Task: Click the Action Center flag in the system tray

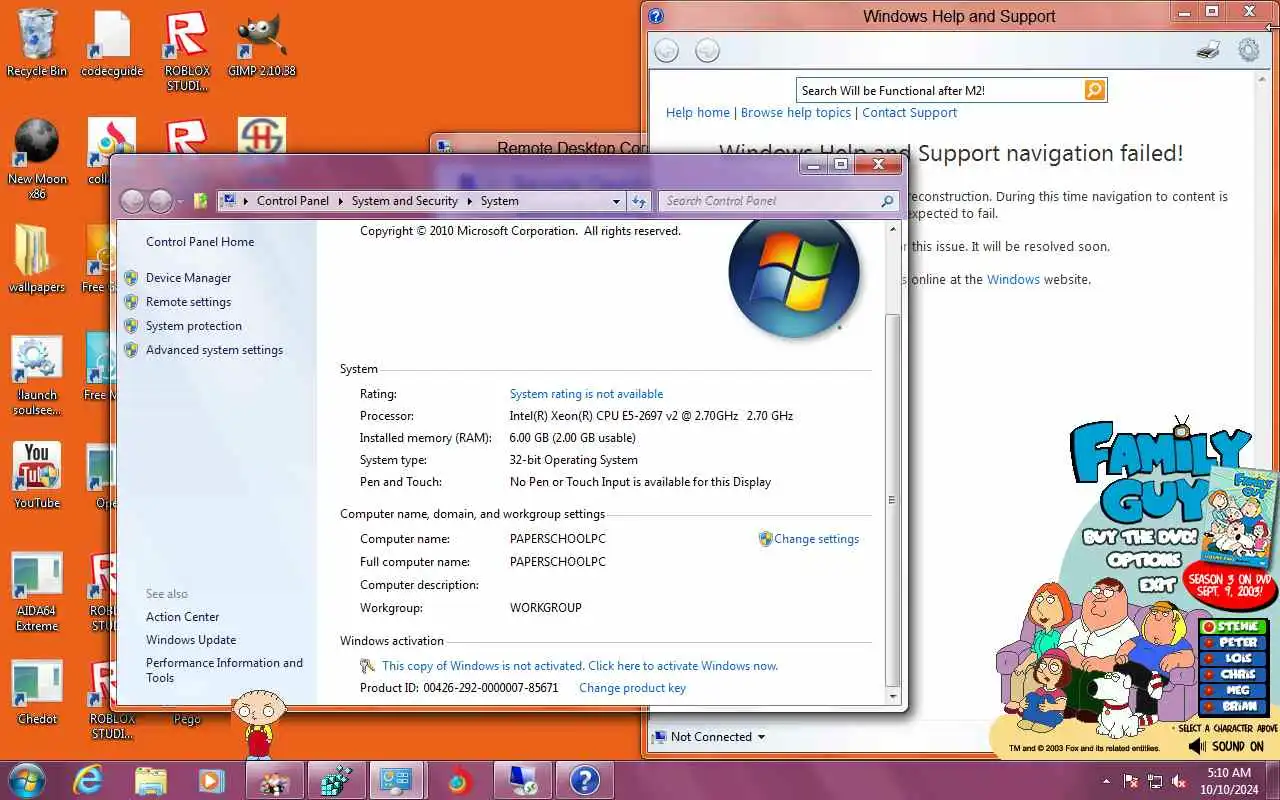Action: click(x=1131, y=781)
